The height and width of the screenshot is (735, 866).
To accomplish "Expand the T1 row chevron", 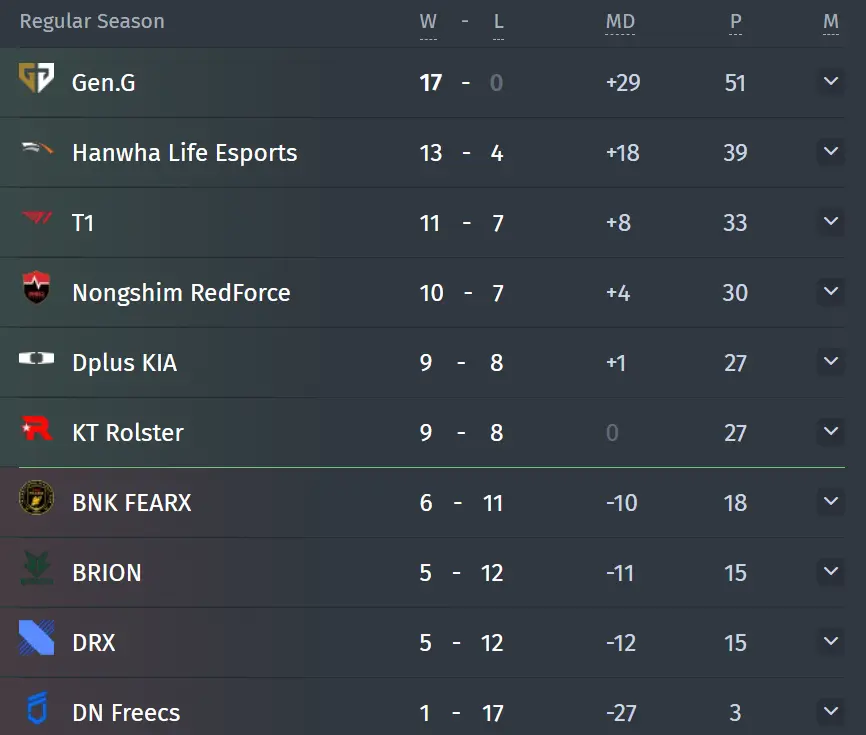I will tap(831, 221).
